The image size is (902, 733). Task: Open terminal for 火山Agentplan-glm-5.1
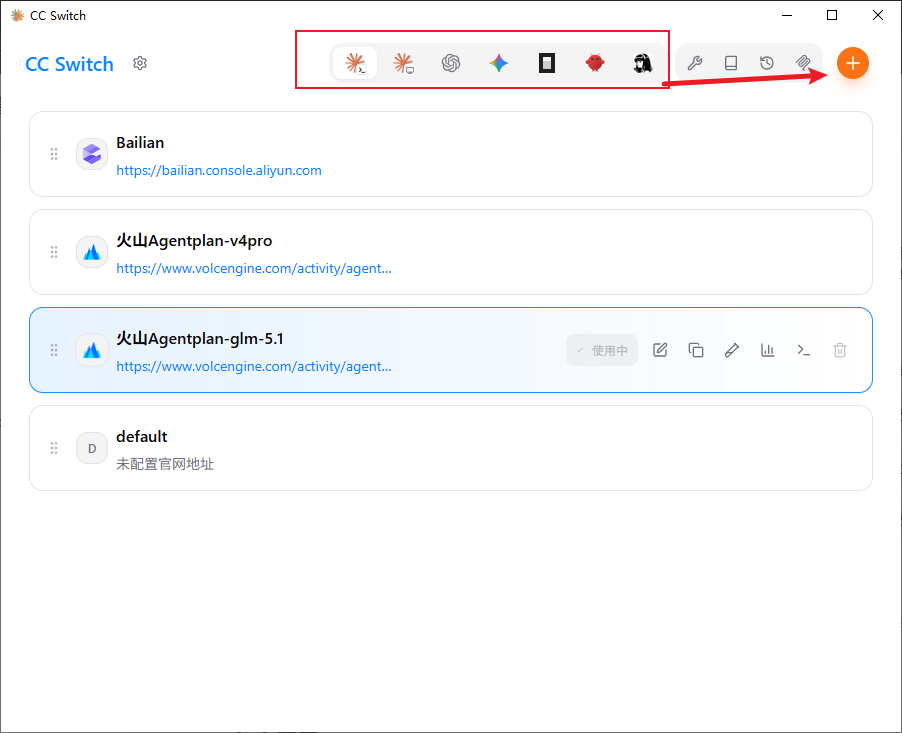click(x=804, y=350)
